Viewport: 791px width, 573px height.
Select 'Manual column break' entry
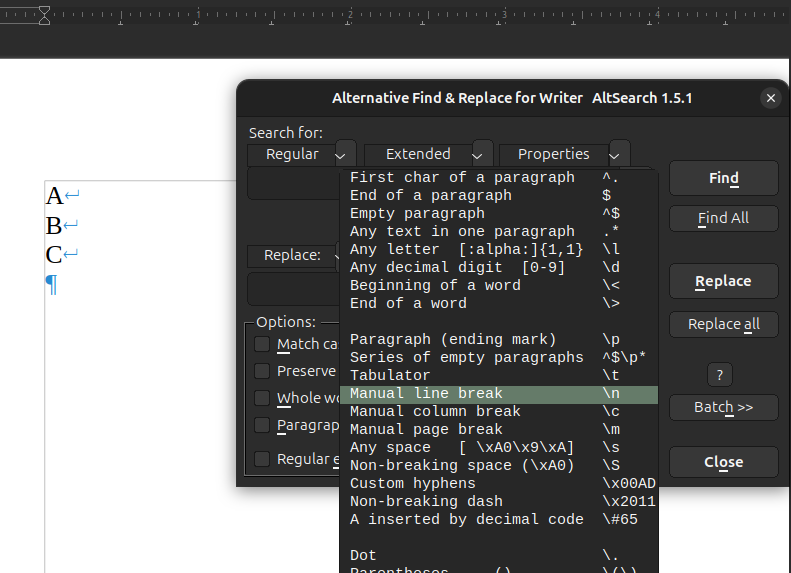498,411
